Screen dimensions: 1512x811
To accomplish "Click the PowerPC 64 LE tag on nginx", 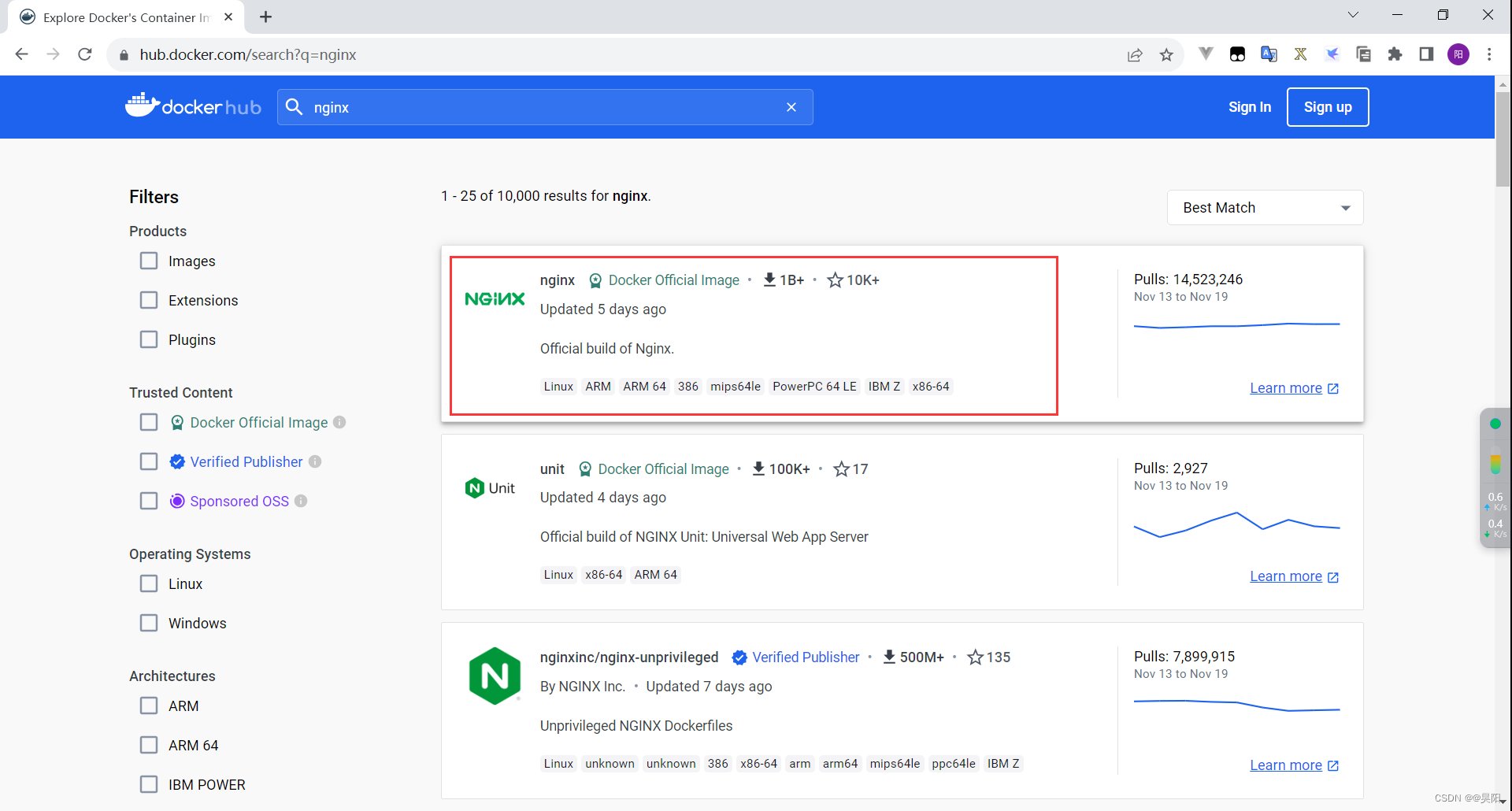I will [x=814, y=387].
